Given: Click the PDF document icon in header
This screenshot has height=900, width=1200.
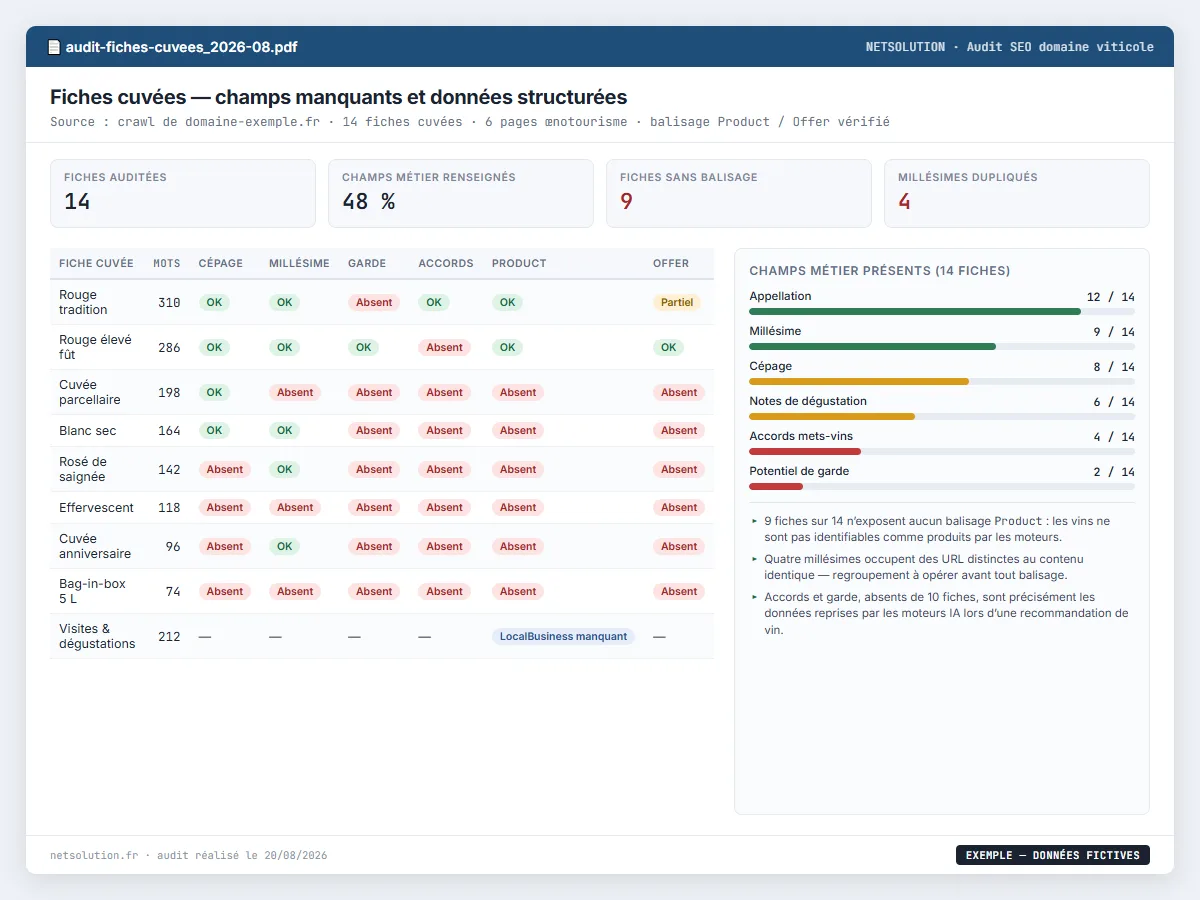Looking at the screenshot, I should [54, 47].
